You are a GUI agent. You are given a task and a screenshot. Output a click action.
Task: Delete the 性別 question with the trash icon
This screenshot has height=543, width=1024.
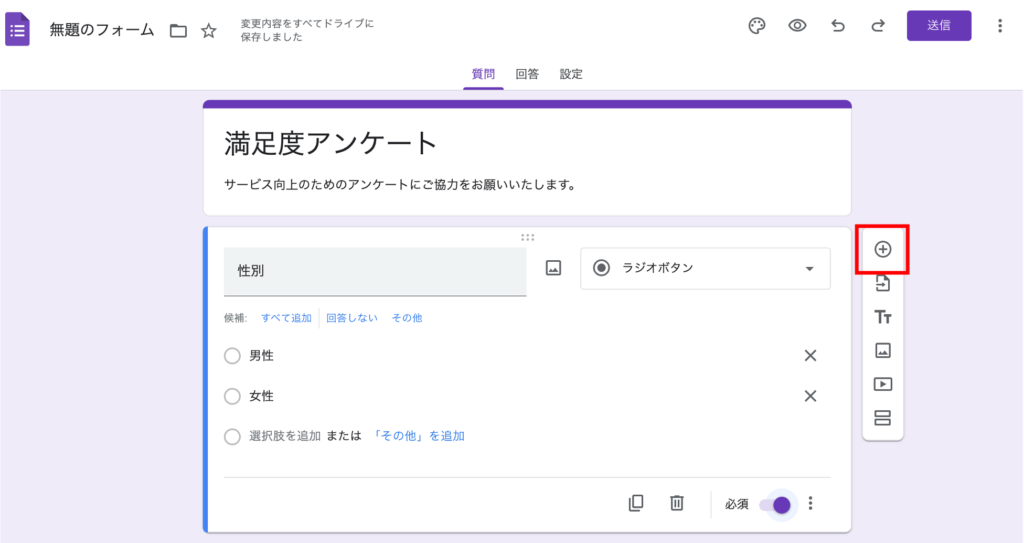(x=677, y=503)
